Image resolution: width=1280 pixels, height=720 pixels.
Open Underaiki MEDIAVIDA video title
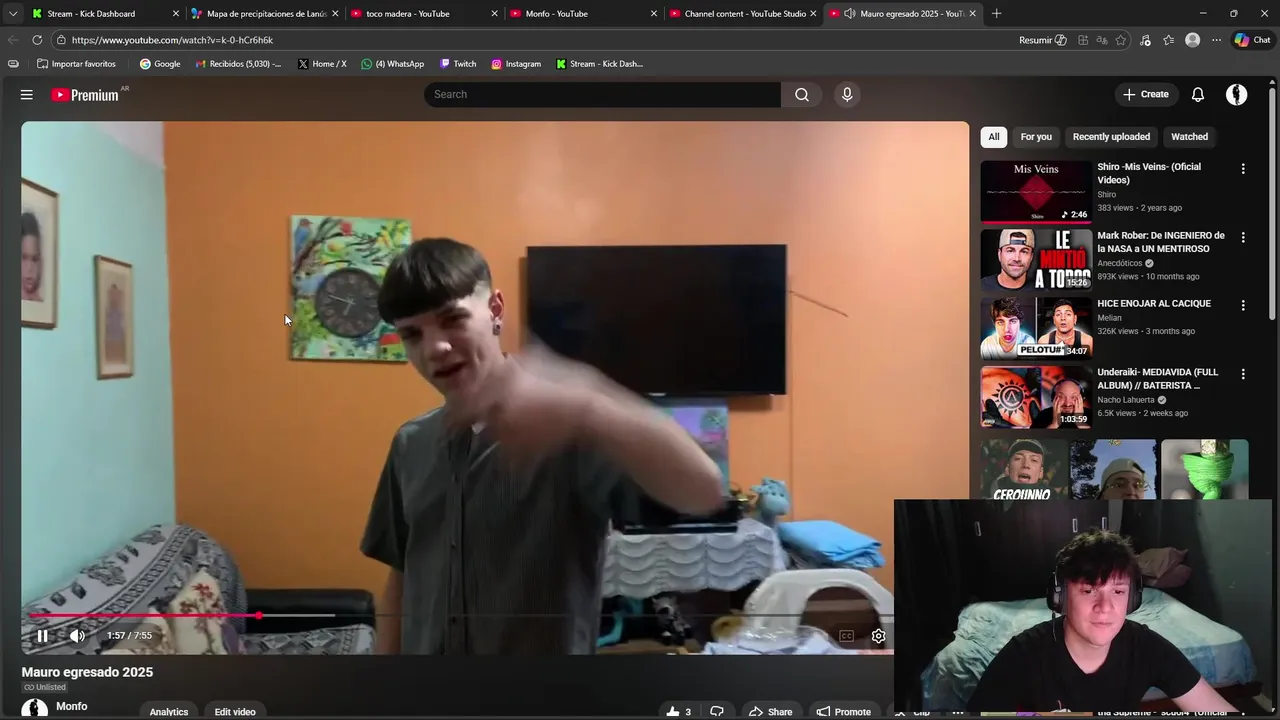1157,379
